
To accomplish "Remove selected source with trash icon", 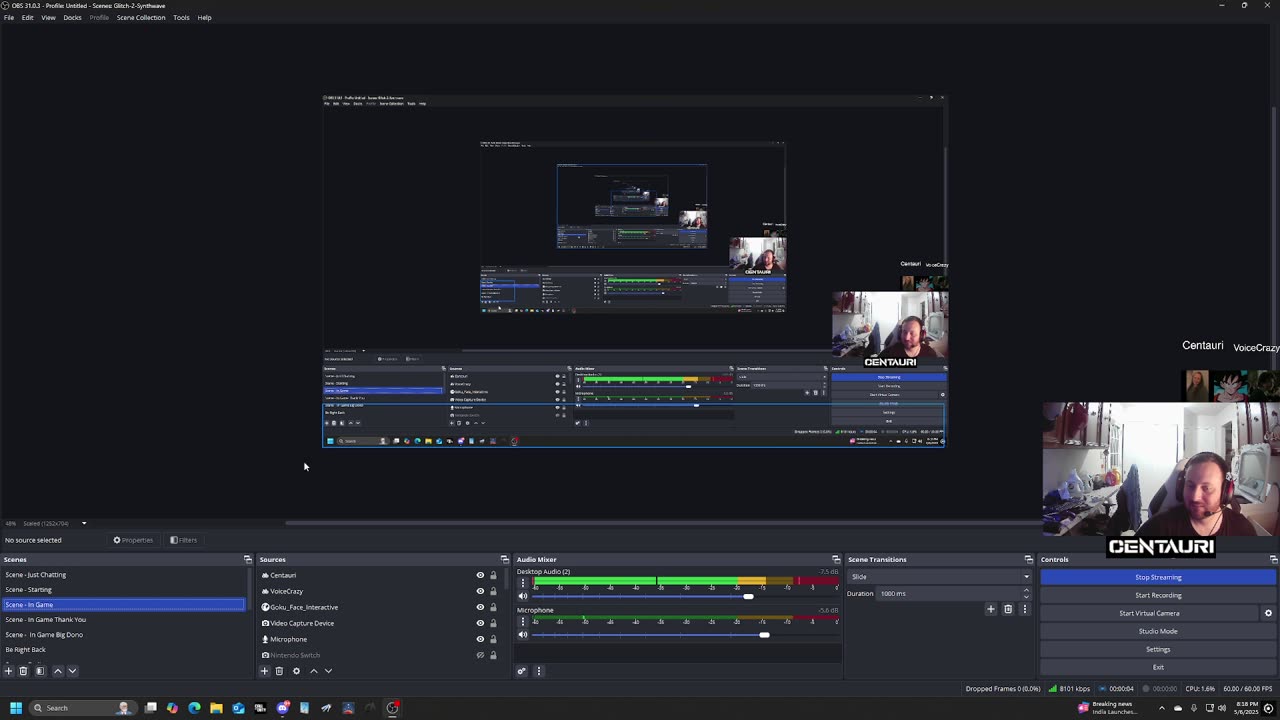I will [x=279, y=671].
